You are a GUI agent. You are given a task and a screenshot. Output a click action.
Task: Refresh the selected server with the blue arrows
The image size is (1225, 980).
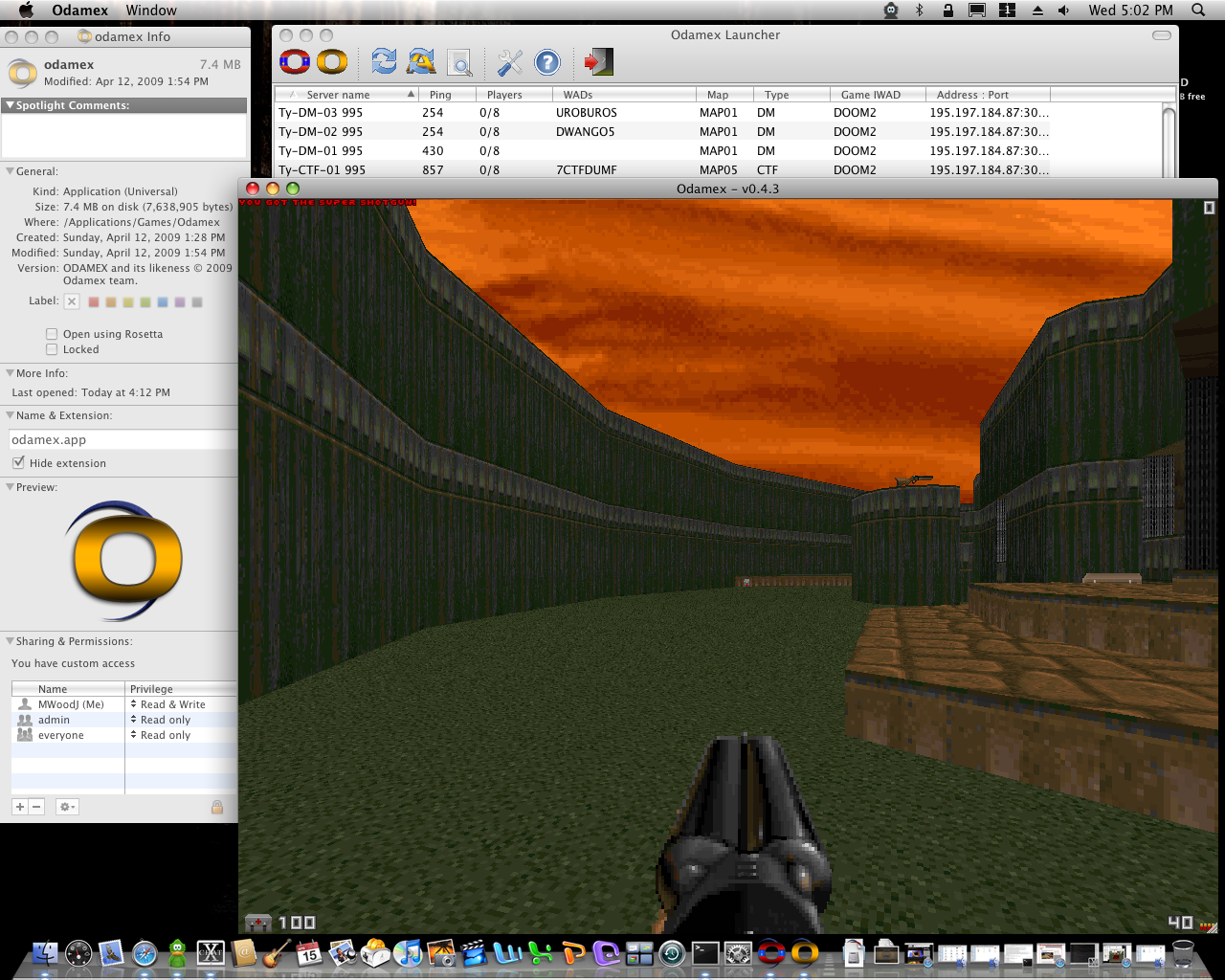coord(384,63)
